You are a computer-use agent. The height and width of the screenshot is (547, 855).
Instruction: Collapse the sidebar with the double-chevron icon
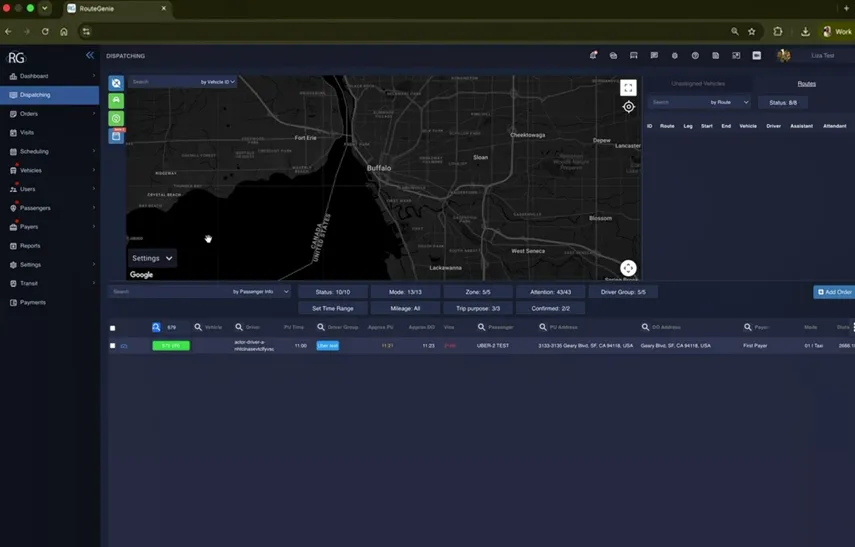click(89, 55)
